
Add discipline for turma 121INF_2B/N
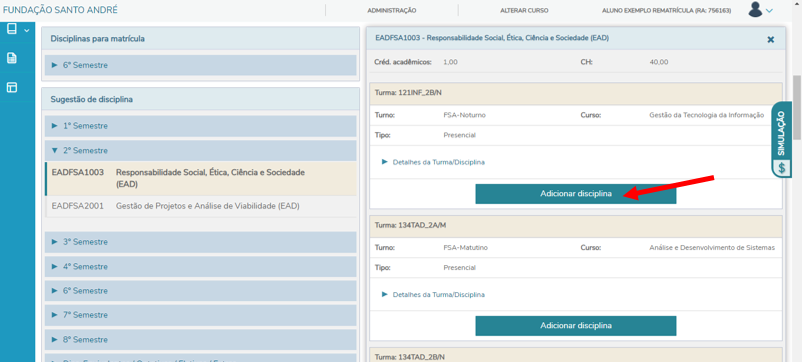click(x=575, y=194)
